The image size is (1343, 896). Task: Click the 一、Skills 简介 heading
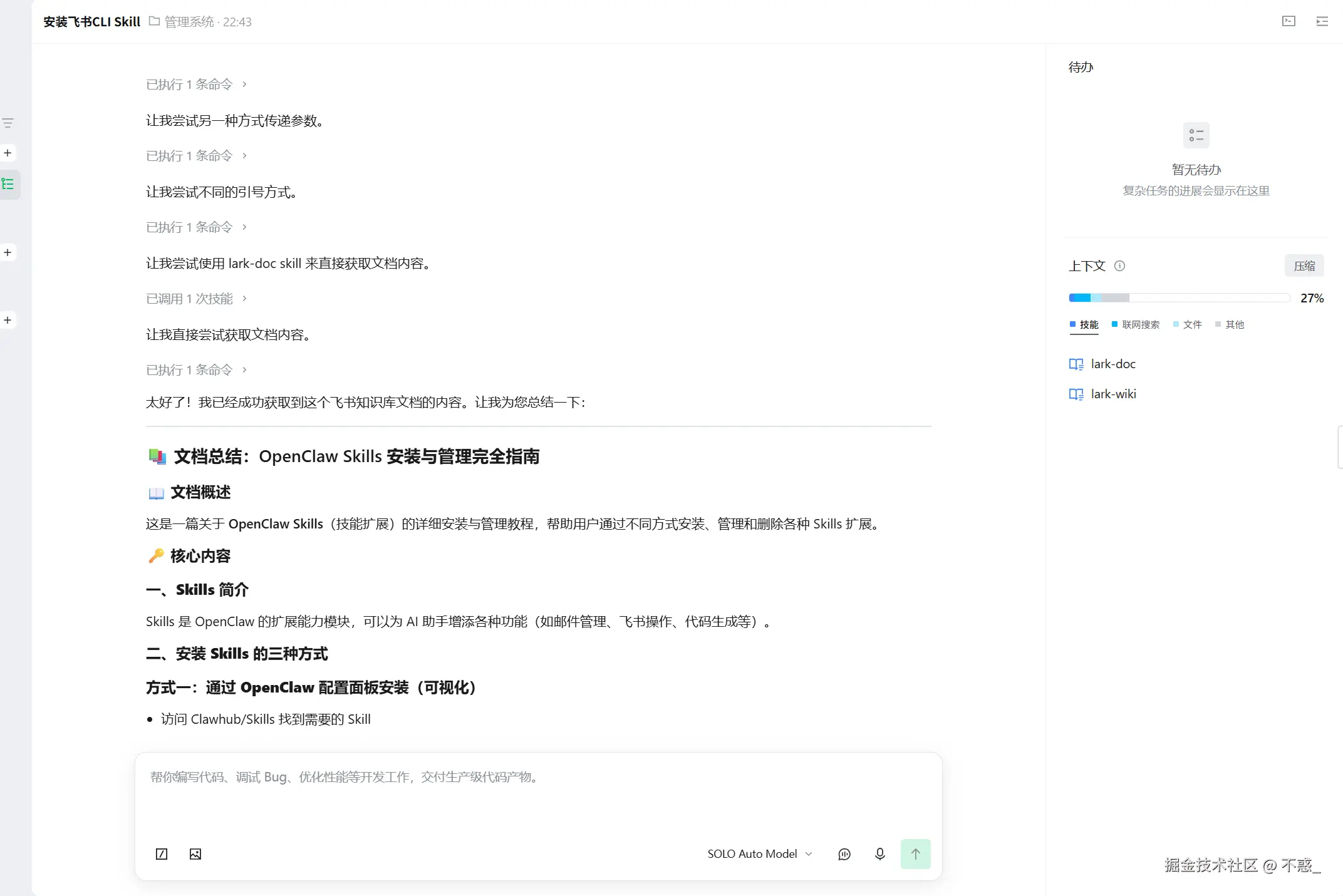pyautogui.click(x=197, y=590)
